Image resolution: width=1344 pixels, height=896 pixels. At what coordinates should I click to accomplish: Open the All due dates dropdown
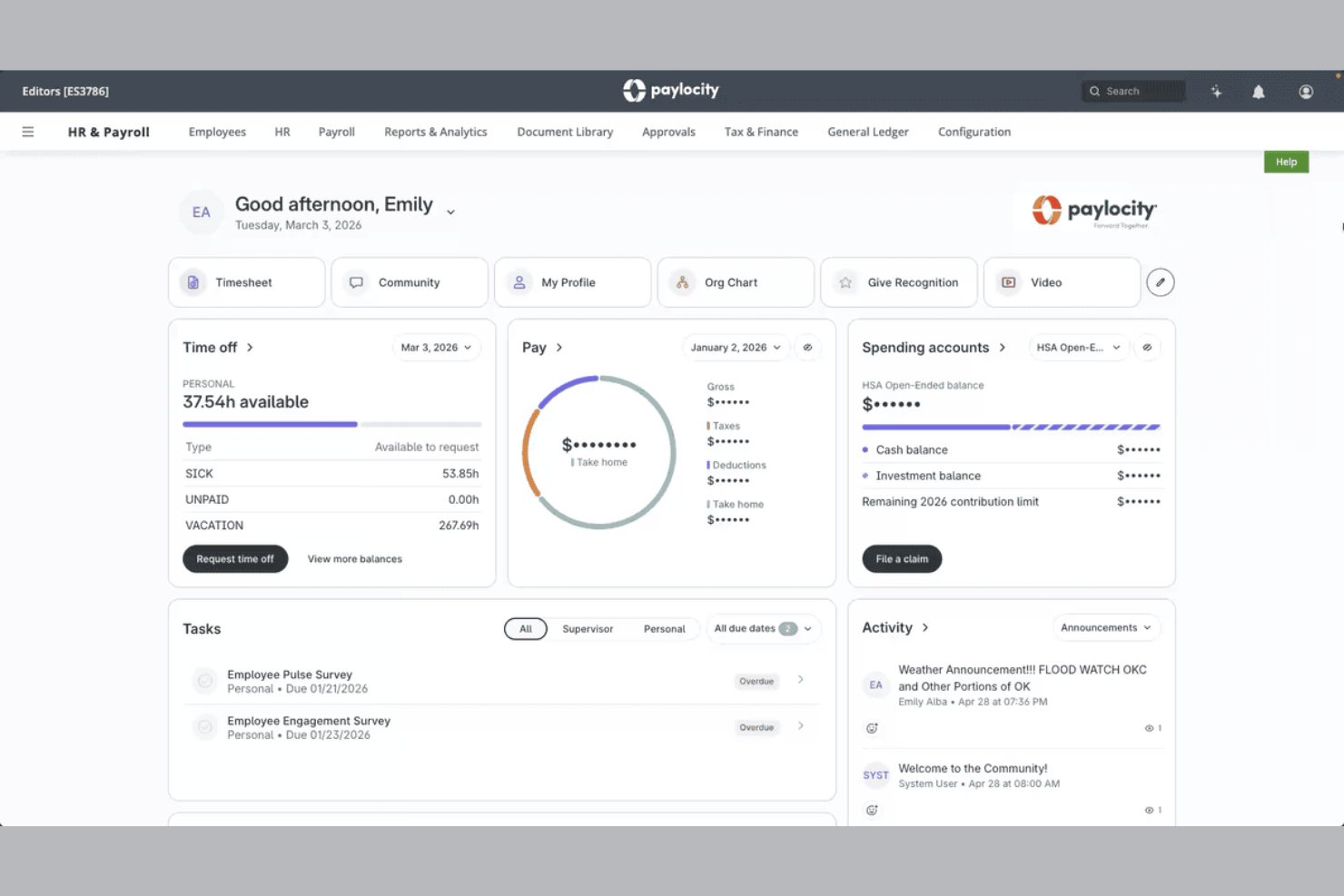point(763,629)
